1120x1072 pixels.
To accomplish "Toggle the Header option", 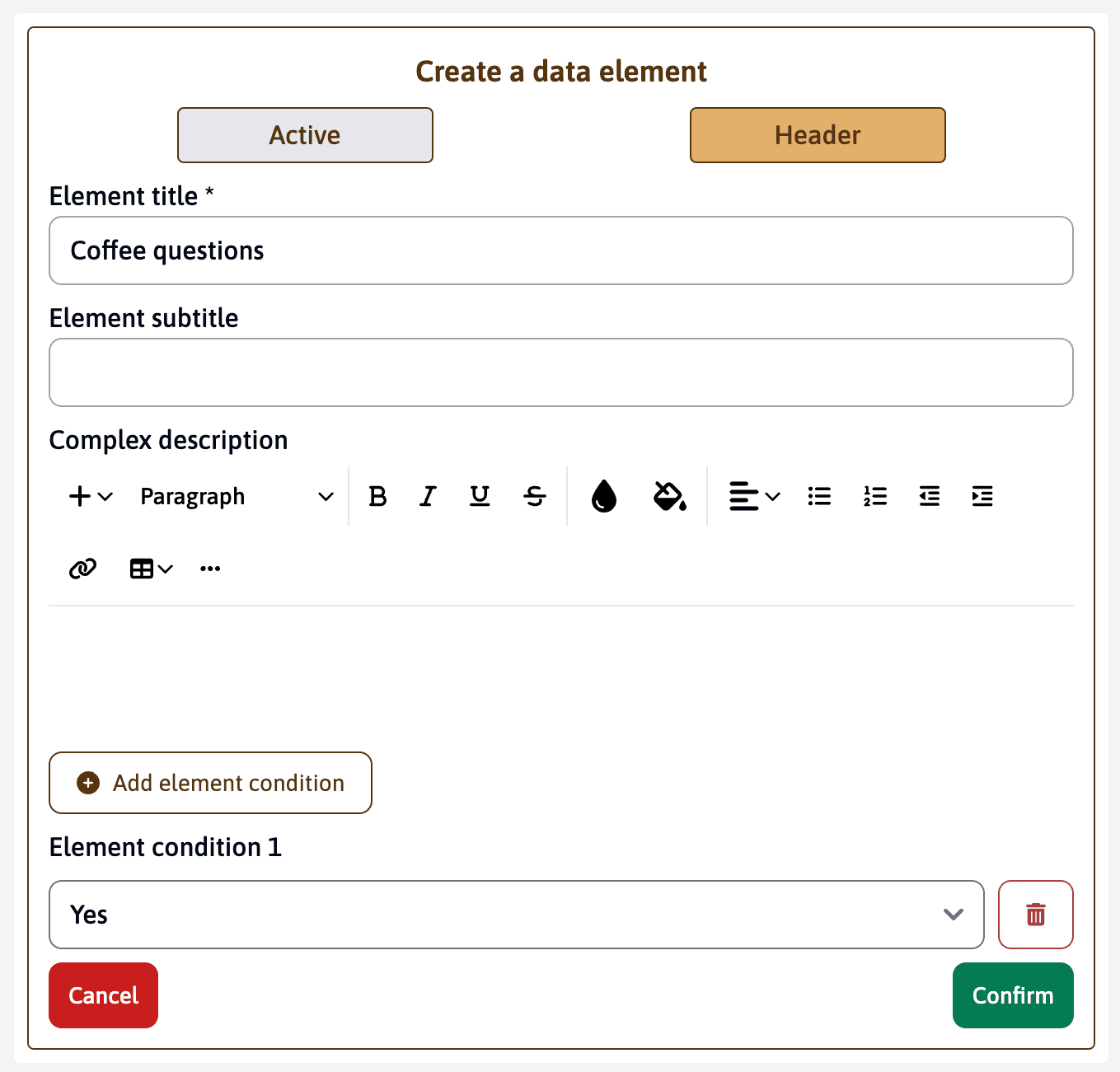I will pos(817,135).
